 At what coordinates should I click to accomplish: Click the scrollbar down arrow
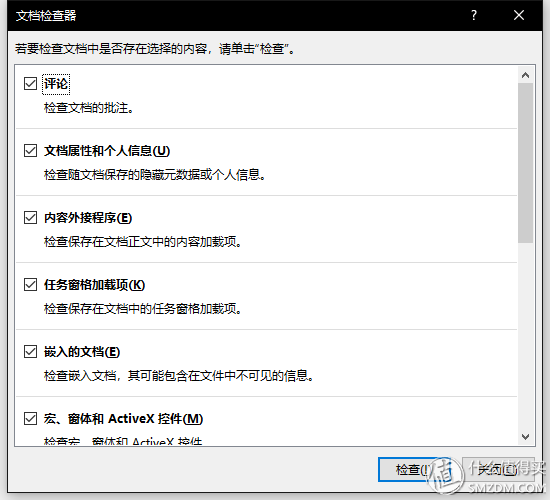click(525, 436)
